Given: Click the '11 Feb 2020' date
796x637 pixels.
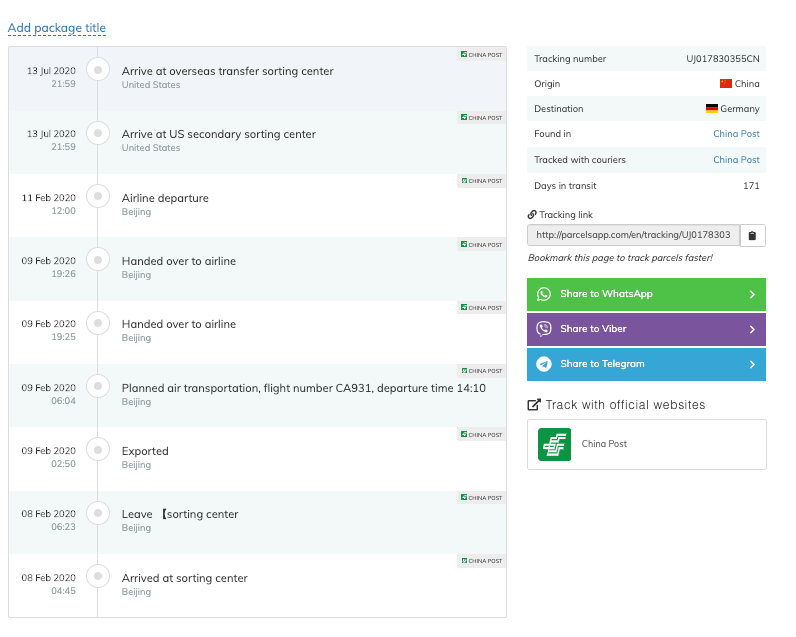Looking at the screenshot, I should click(49, 197).
